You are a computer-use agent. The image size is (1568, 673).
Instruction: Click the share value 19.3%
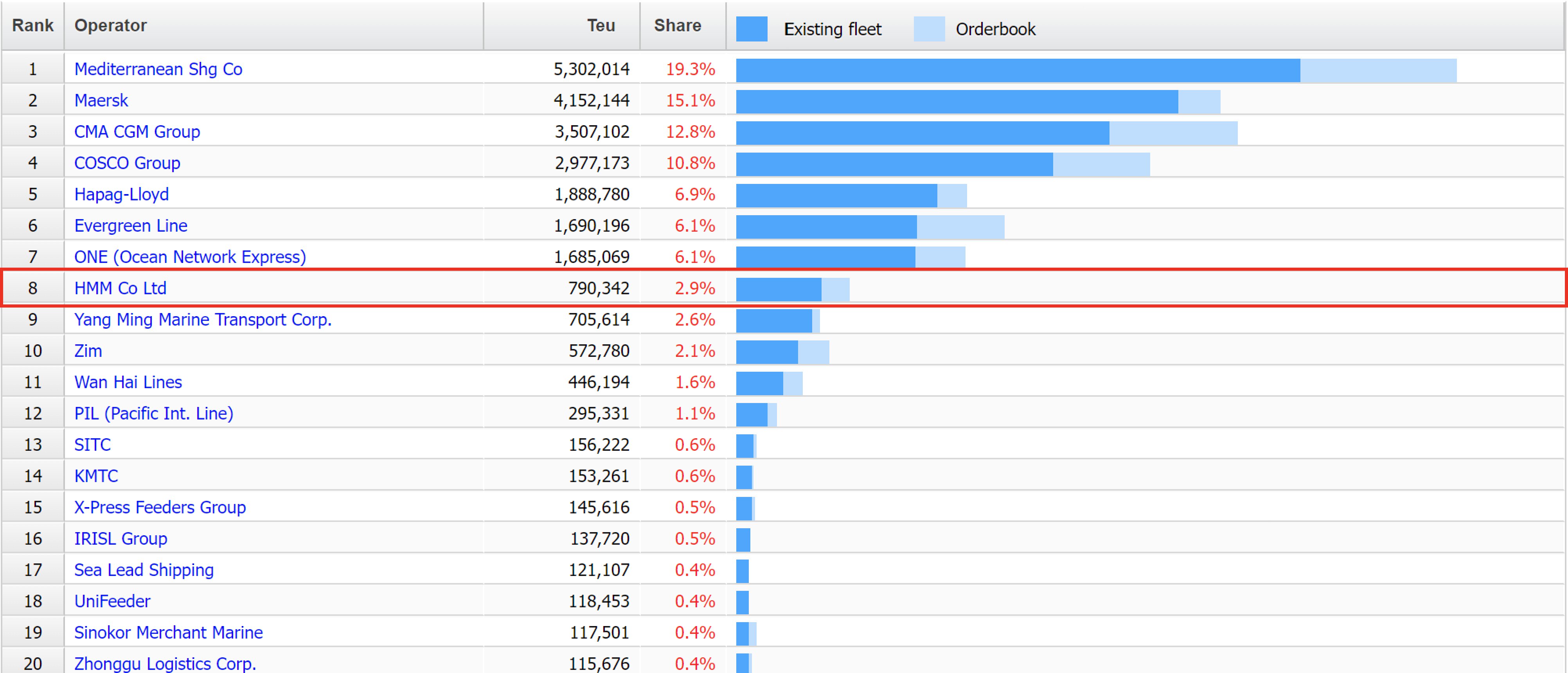690,69
